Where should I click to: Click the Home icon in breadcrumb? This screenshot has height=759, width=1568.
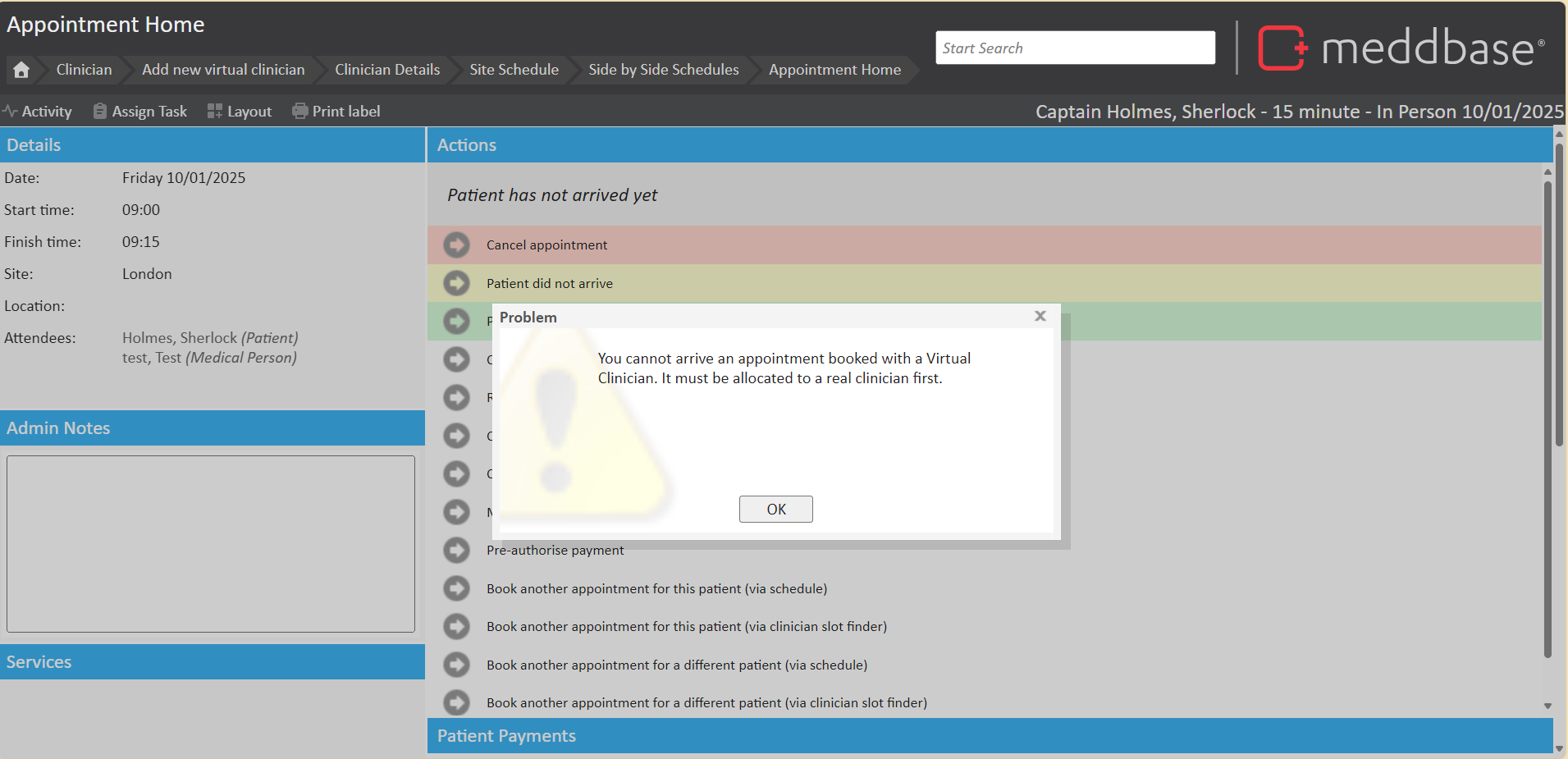click(21, 70)
